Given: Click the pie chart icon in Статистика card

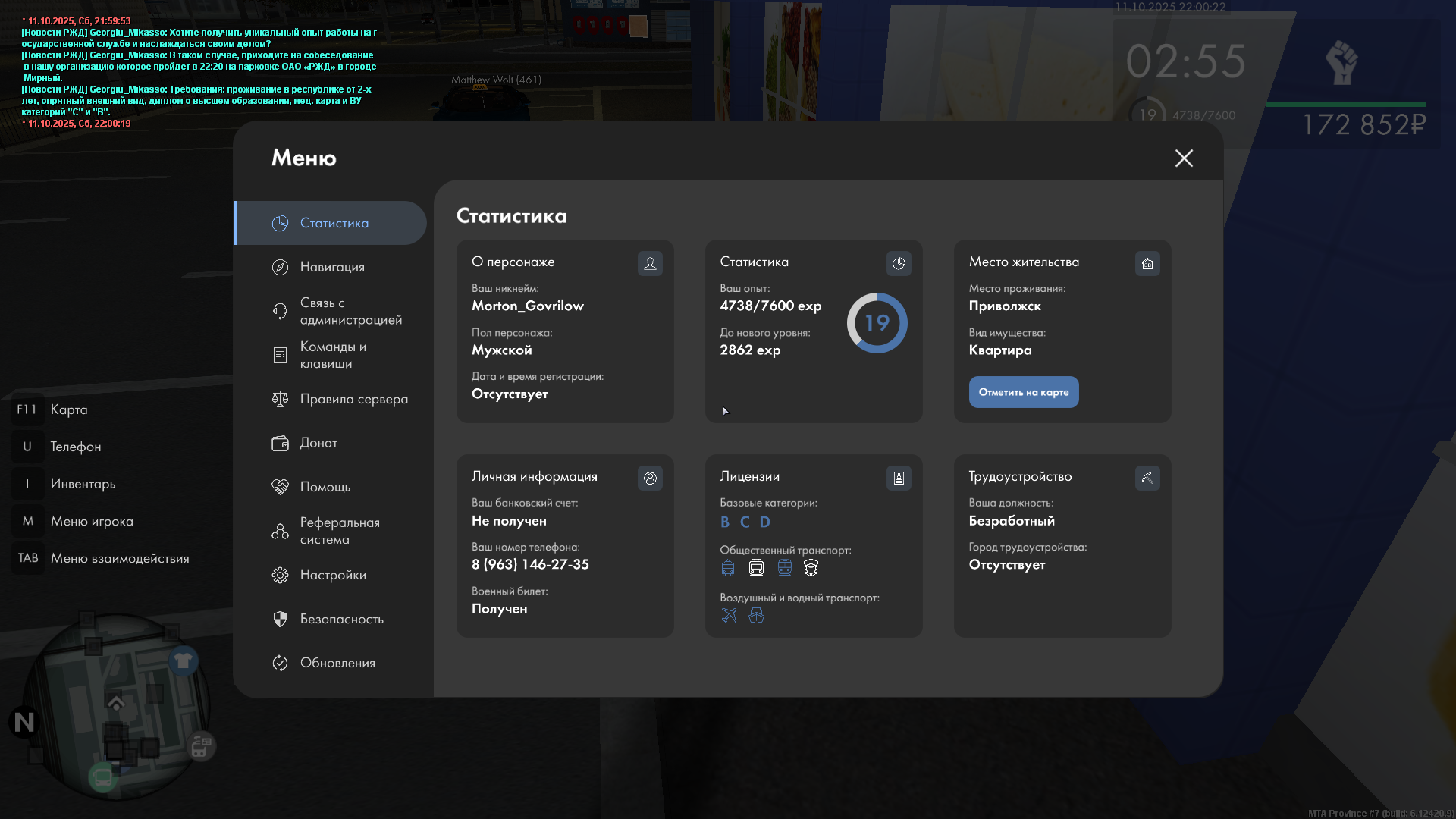Looking at the screenshot, I should (899, 263).
